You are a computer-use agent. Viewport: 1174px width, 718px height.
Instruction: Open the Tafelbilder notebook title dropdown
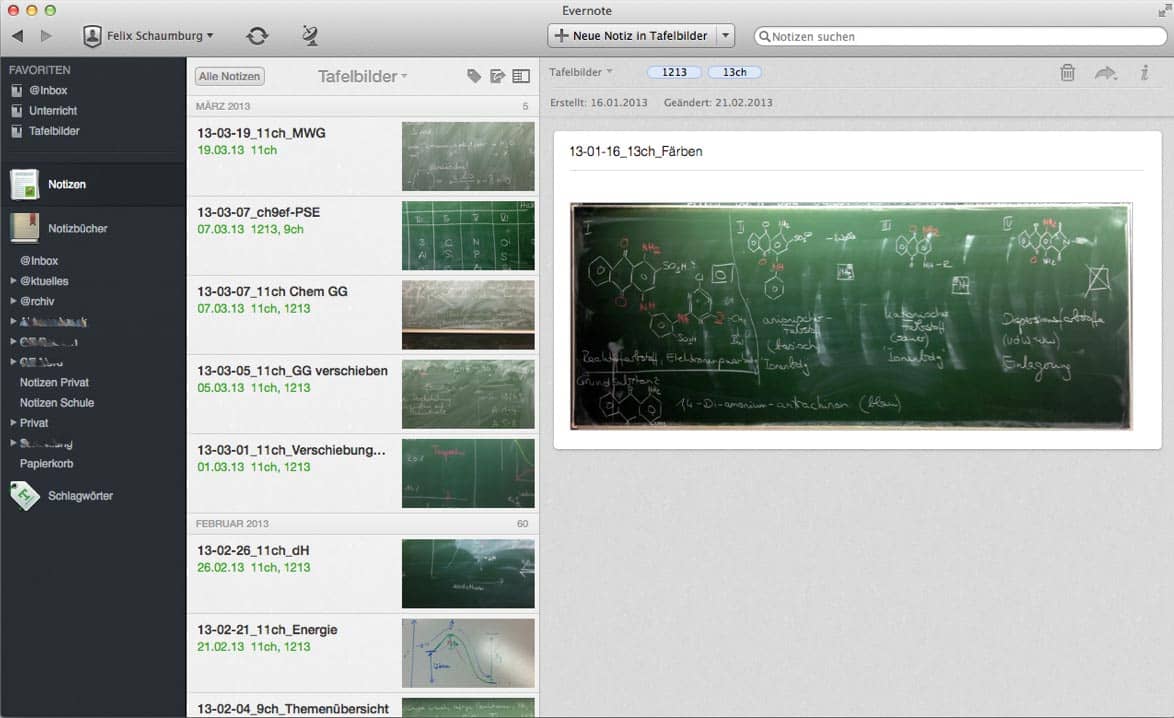pos(362,76)
